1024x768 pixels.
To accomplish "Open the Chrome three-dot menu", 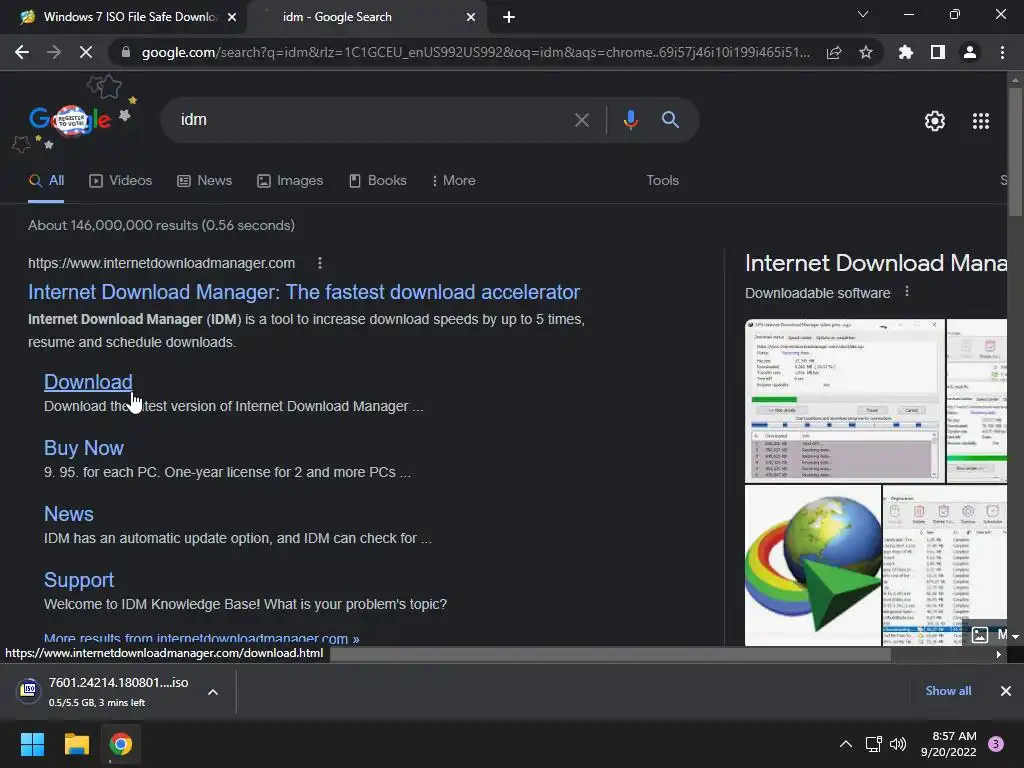I will pos(1002,52).
